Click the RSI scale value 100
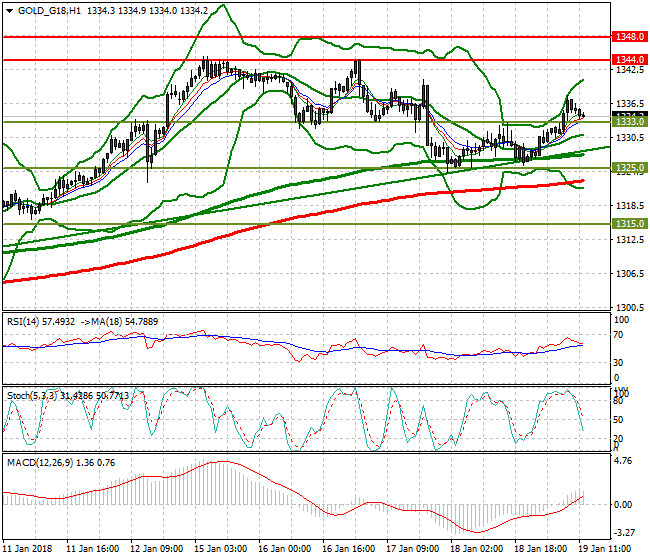The image size is (650, 560). pyautogui.click(x=621, y=320)
